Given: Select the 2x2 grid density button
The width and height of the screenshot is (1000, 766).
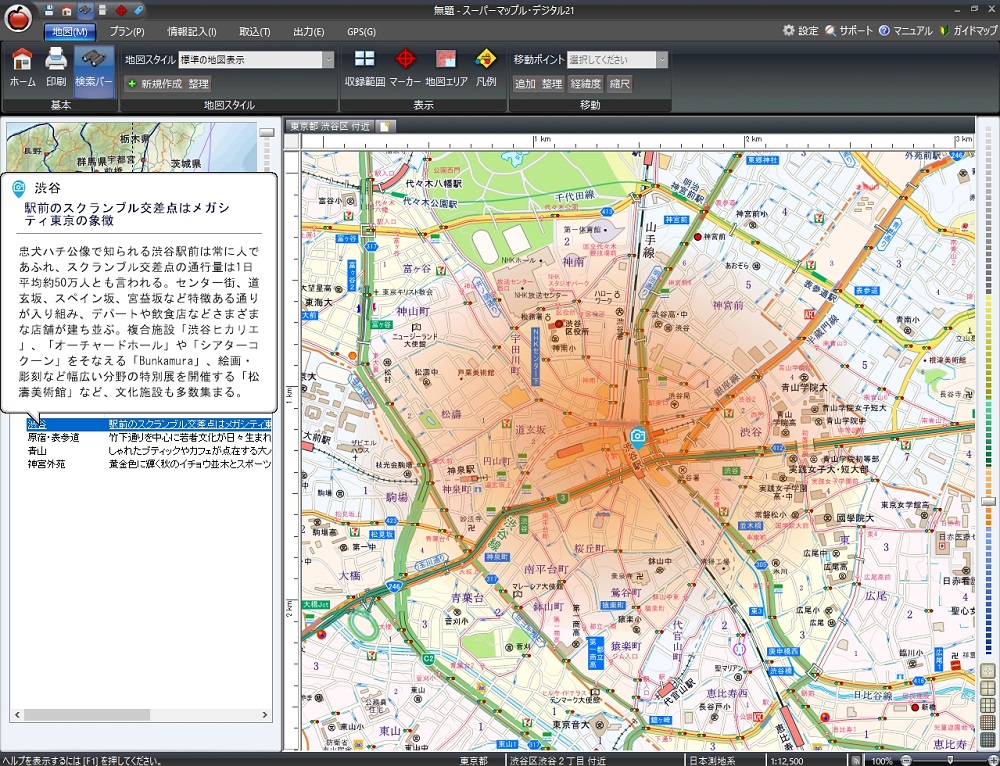Looking at the screenshot, I should coord(988,689).
